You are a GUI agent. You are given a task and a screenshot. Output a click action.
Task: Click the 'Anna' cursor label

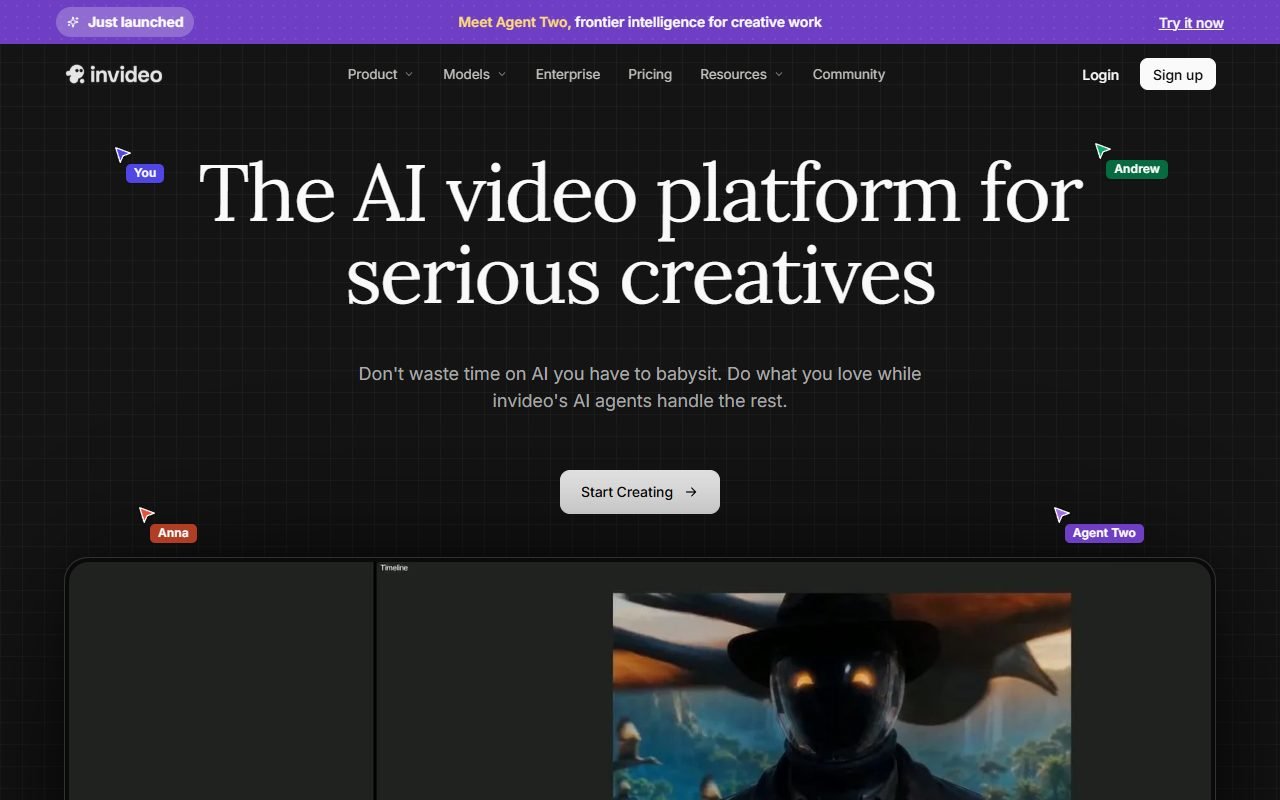click(173, 533)
